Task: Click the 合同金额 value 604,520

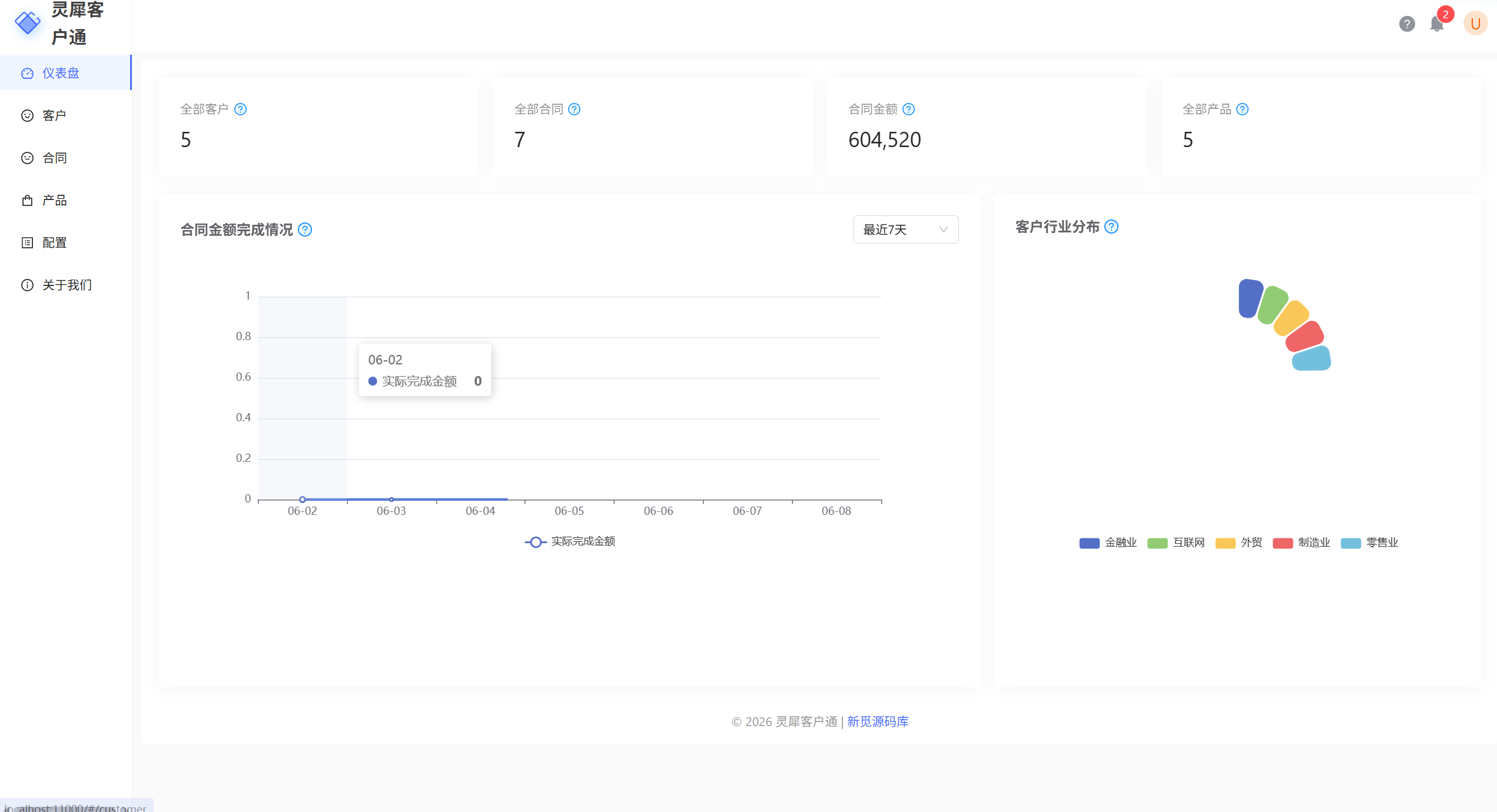Action: coord(885,140)
